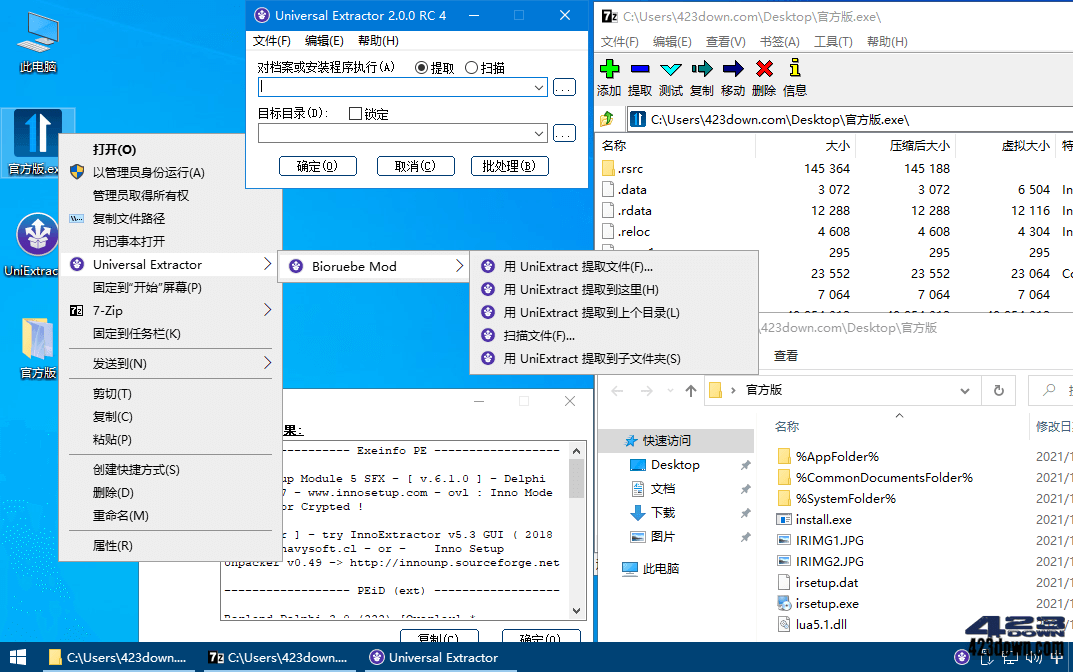Open the 官方版 folder dropdown in Explorer

click(x=964, y=390)
